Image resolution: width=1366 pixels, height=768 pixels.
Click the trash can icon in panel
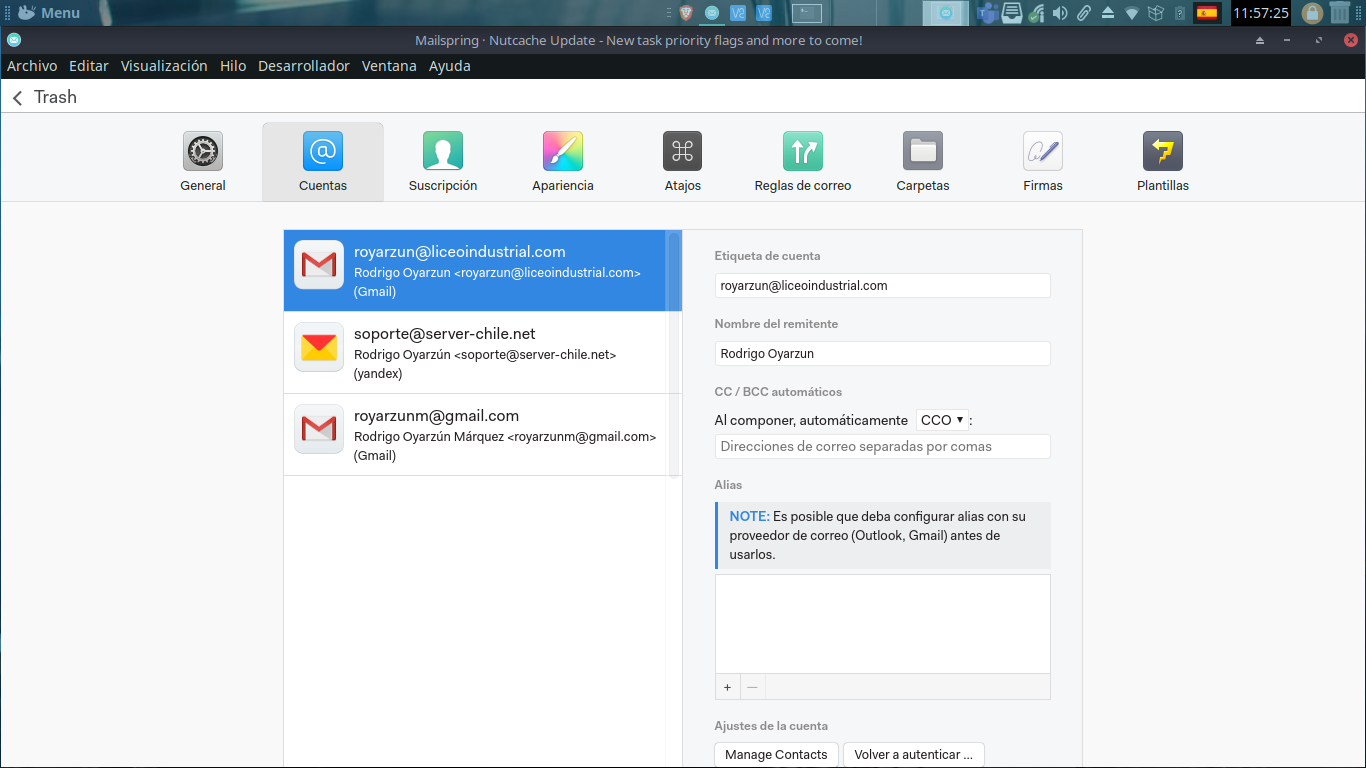(1340, 13)
